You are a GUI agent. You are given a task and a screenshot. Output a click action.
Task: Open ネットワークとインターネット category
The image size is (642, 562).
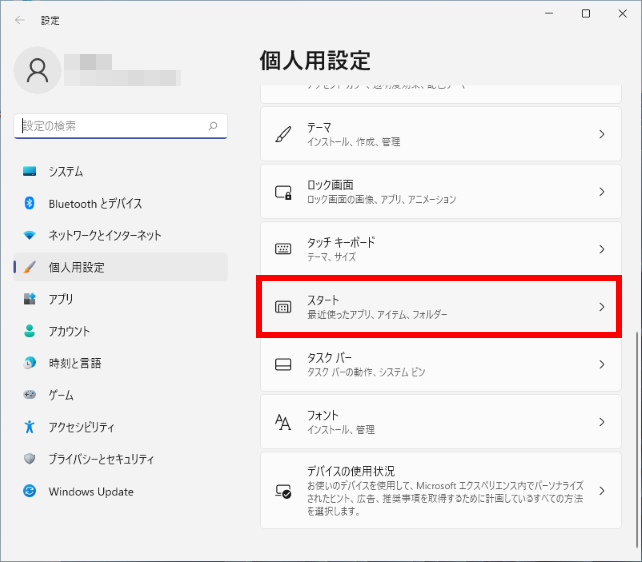click(x=121, y=235)
